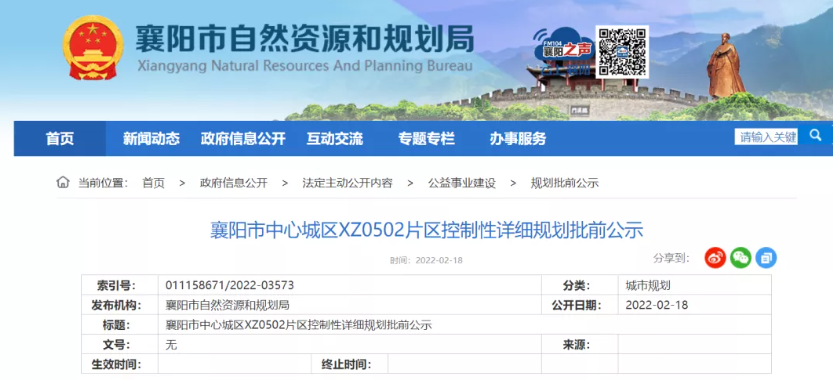Click the QR code image
833x383 pixels.
(622, 52)
